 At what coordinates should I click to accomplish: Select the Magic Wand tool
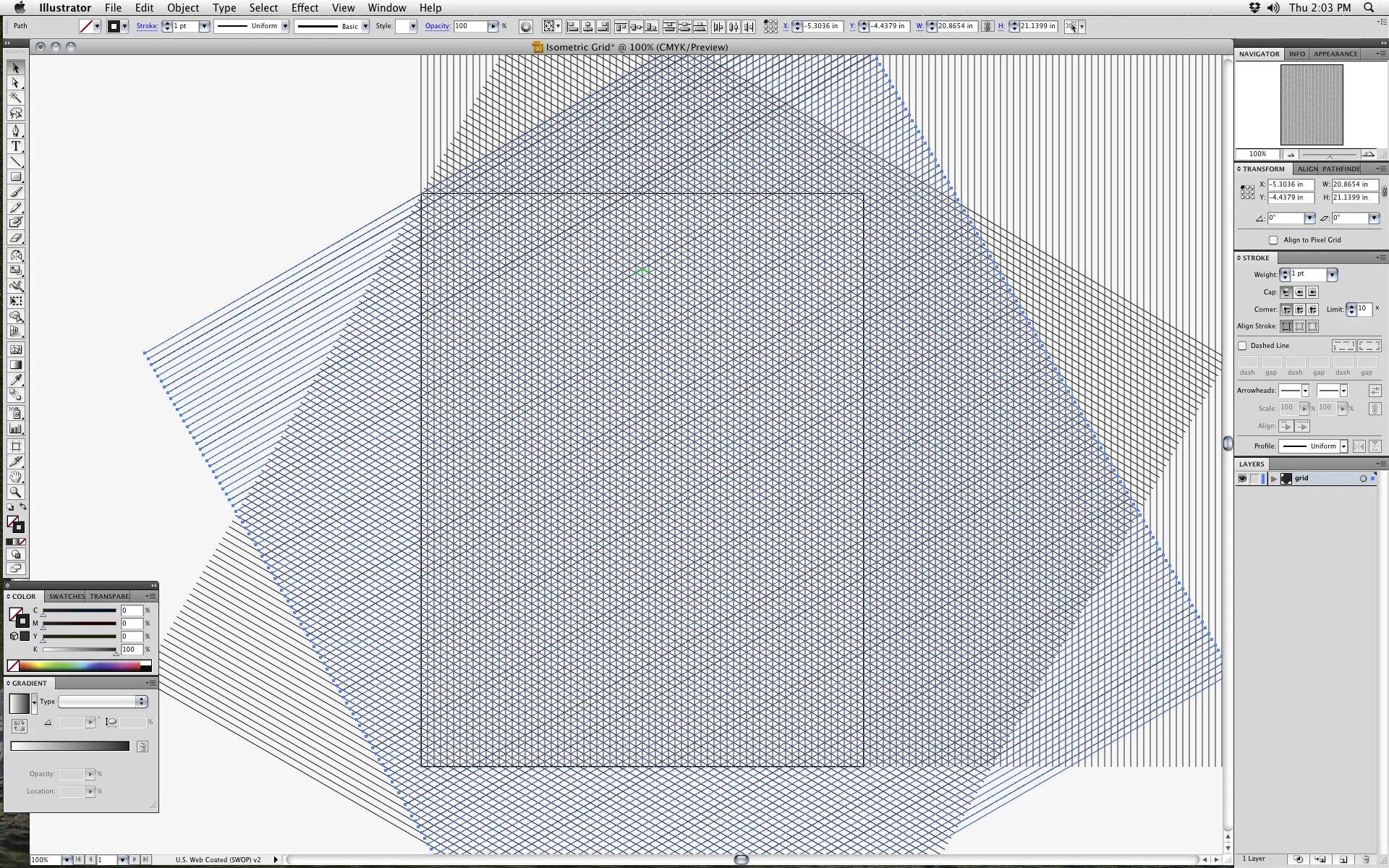point(15,98)
